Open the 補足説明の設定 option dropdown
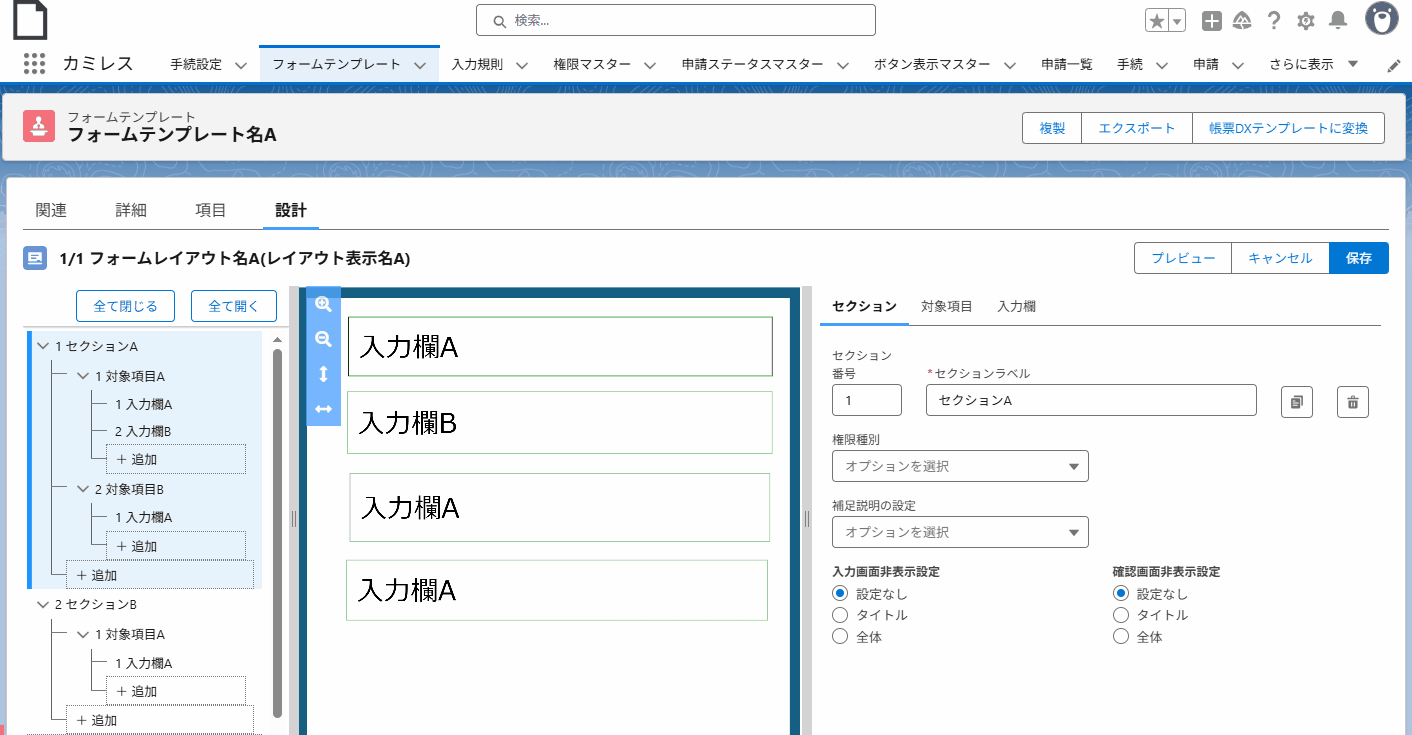 (x=960, y=532)
